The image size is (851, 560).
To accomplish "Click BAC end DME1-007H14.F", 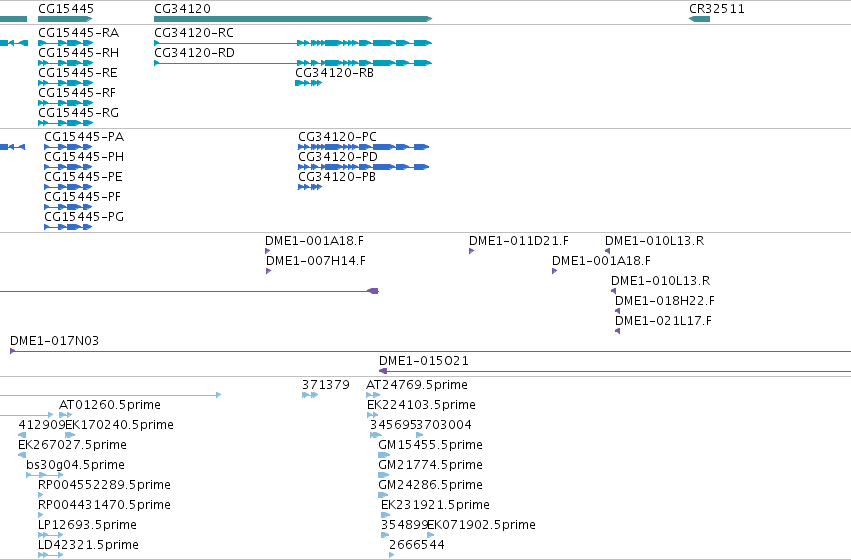I will 316,261.
